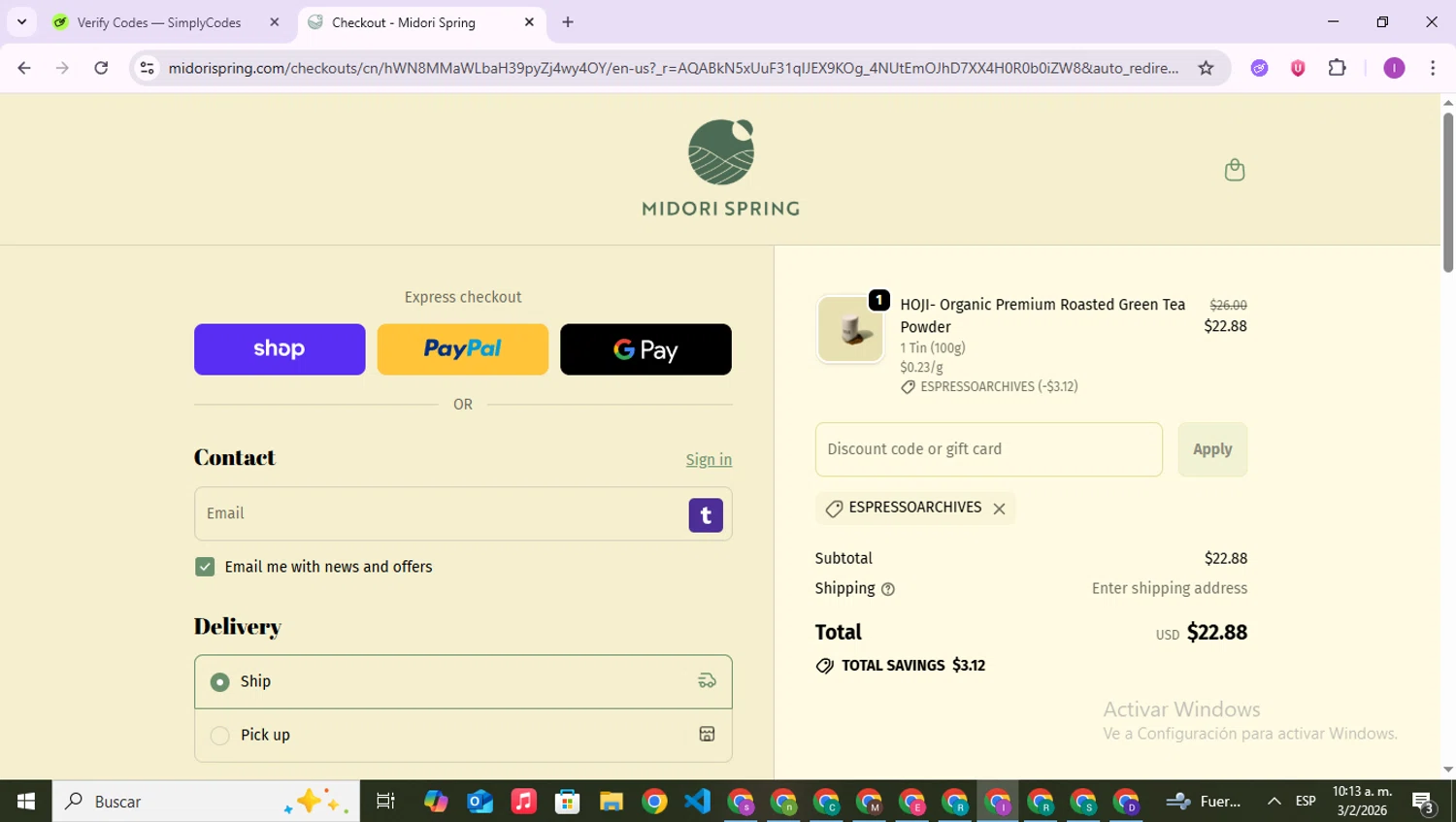1456x822 pixels.
Task: Open Microsoft Store from taskbar
Action: tap(567, 802)
